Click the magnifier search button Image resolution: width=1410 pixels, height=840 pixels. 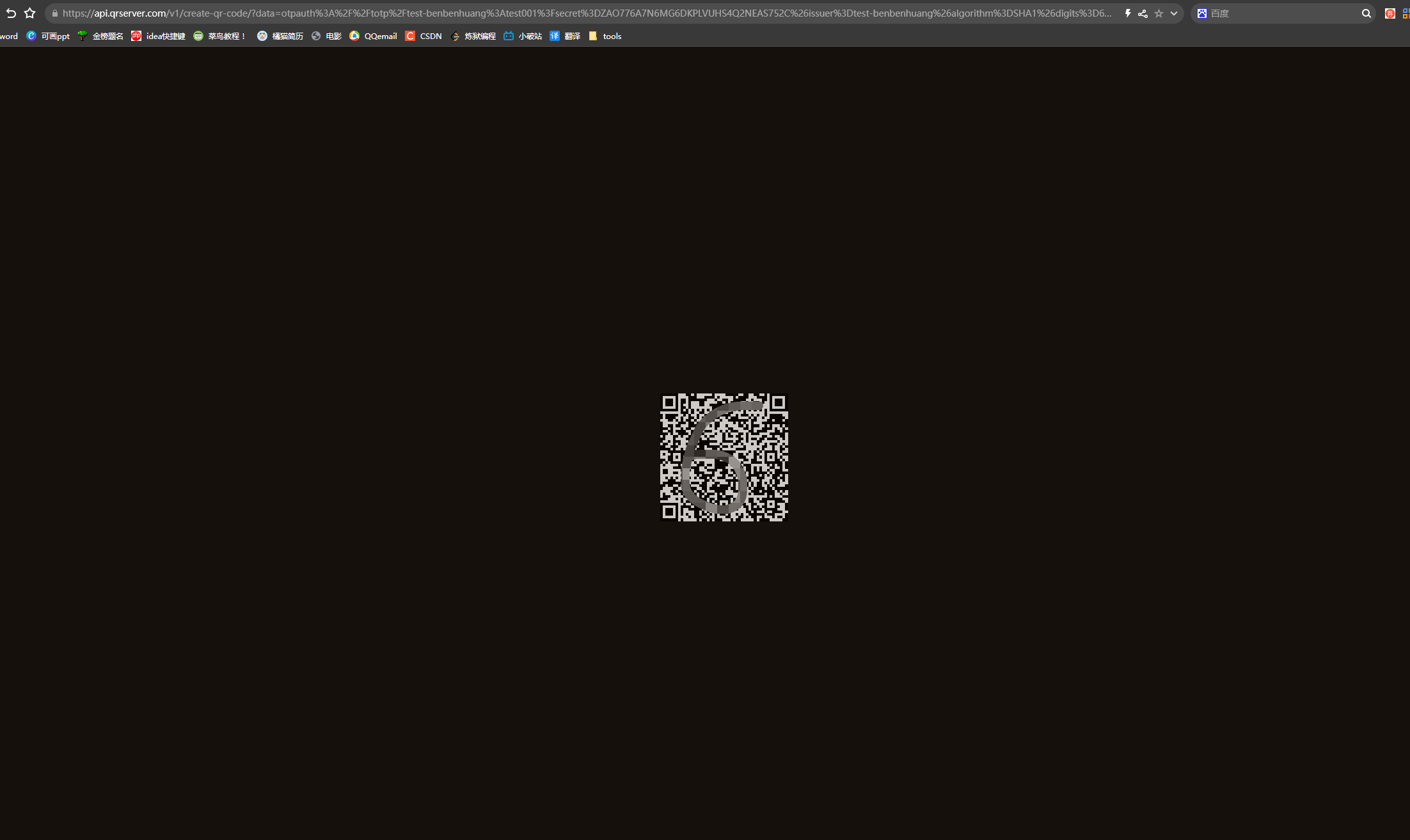1366,13
